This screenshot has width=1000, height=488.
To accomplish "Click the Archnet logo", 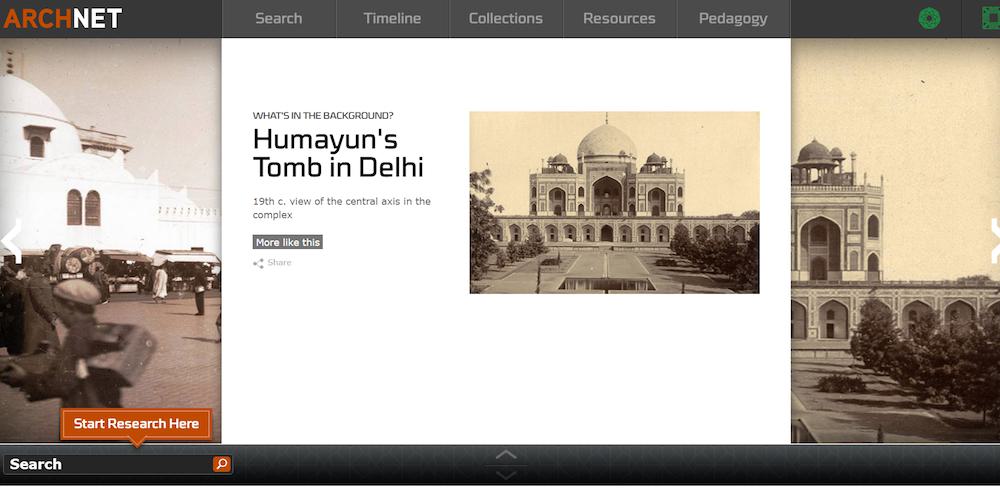I will click(x=63, y=18).
